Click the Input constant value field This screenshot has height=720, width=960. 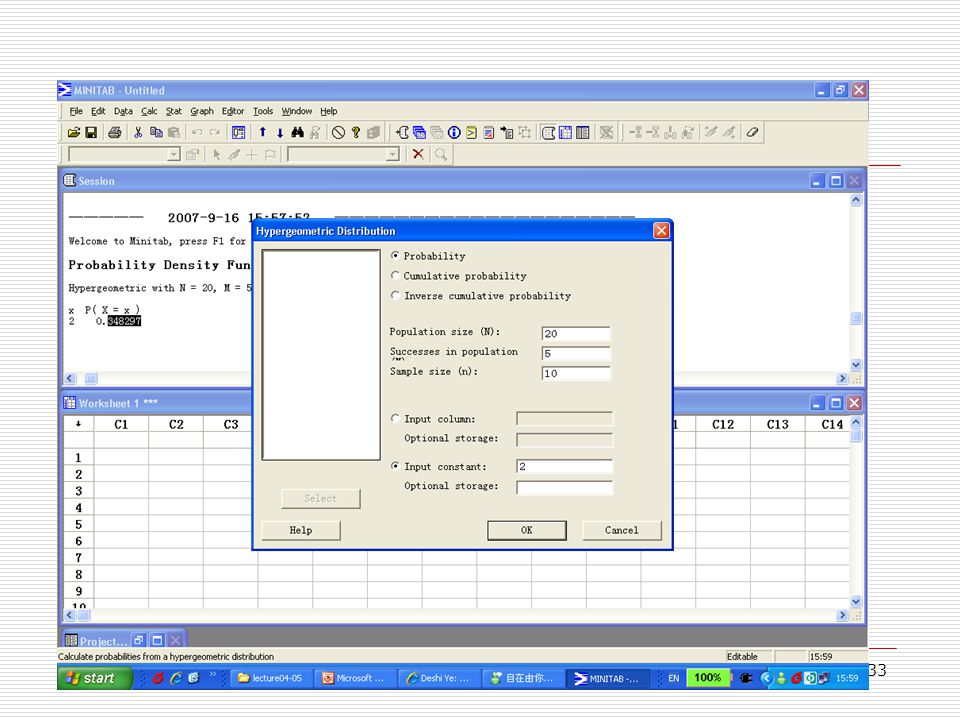tap(564, 467)
